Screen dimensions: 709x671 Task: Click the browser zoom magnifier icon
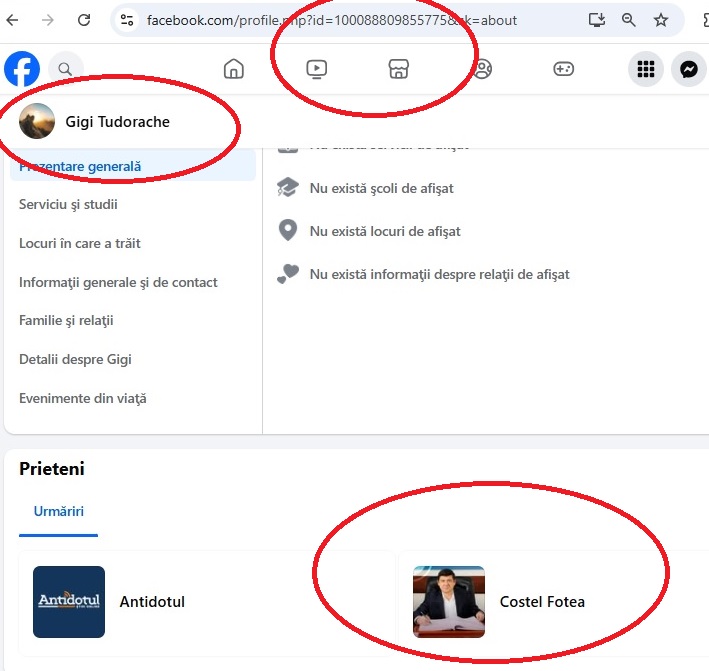point(629,20)
